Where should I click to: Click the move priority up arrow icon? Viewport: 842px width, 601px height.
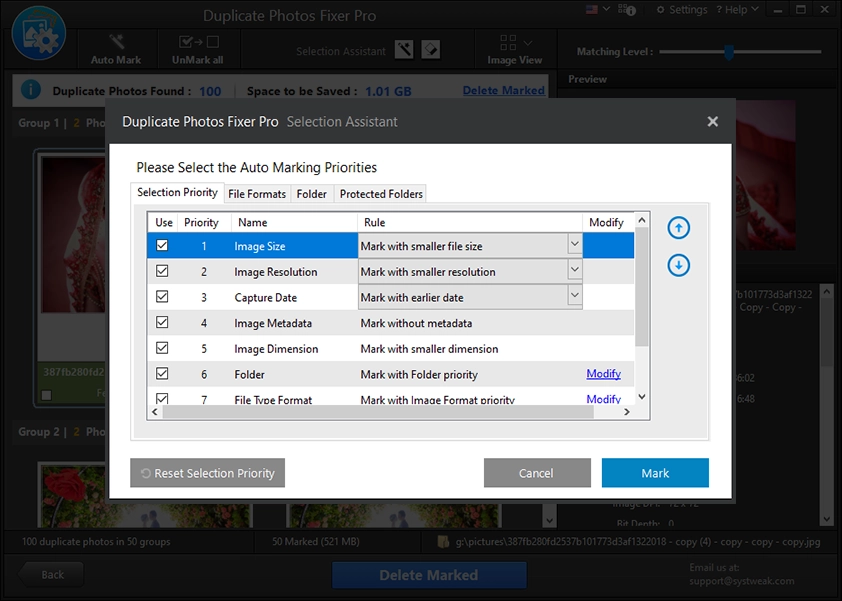click(x=679, y=228)
